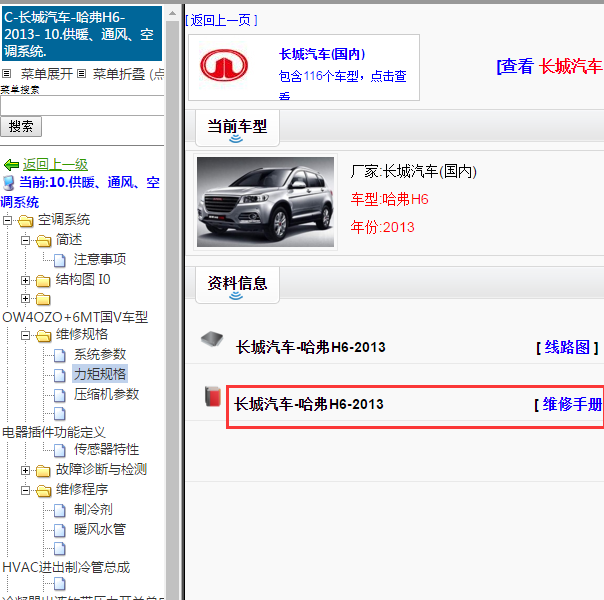Screen dimensions: 604x600
Task: Select the 传感器特性 tree item
Action: (106, 449)
